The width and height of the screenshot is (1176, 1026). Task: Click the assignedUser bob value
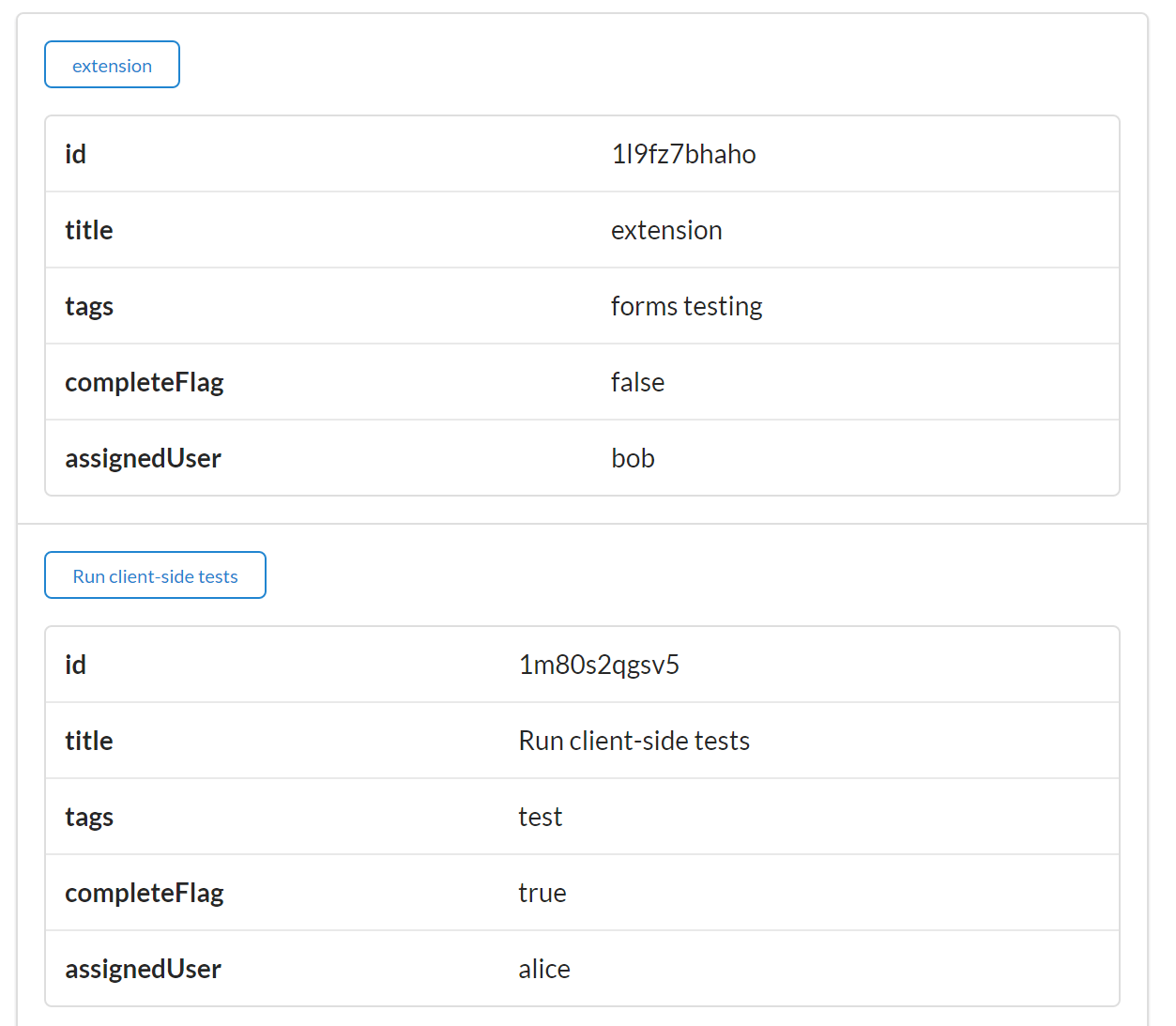point(633,458)
